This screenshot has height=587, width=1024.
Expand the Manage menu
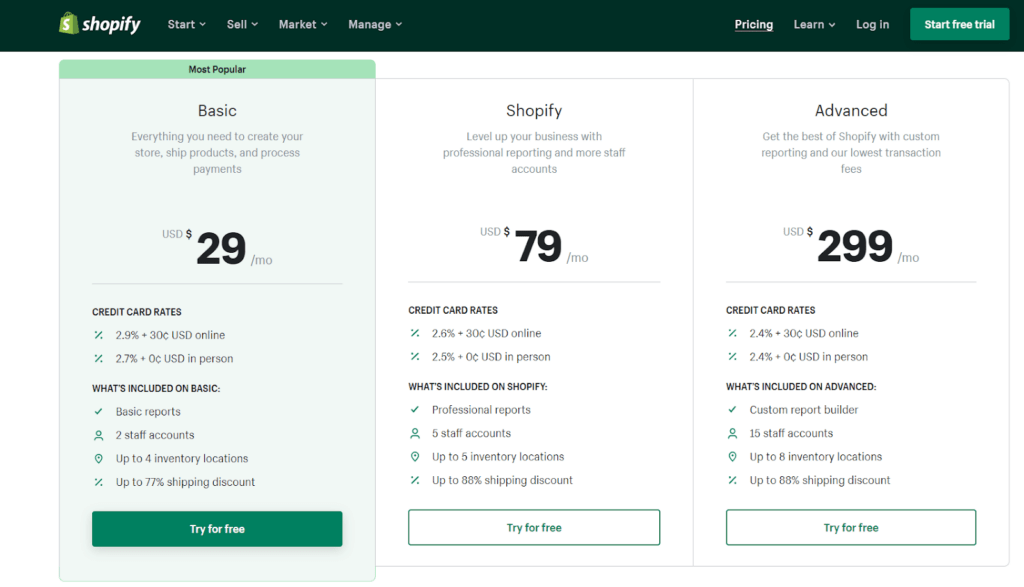pyautogui.click(x=375, y=24)
